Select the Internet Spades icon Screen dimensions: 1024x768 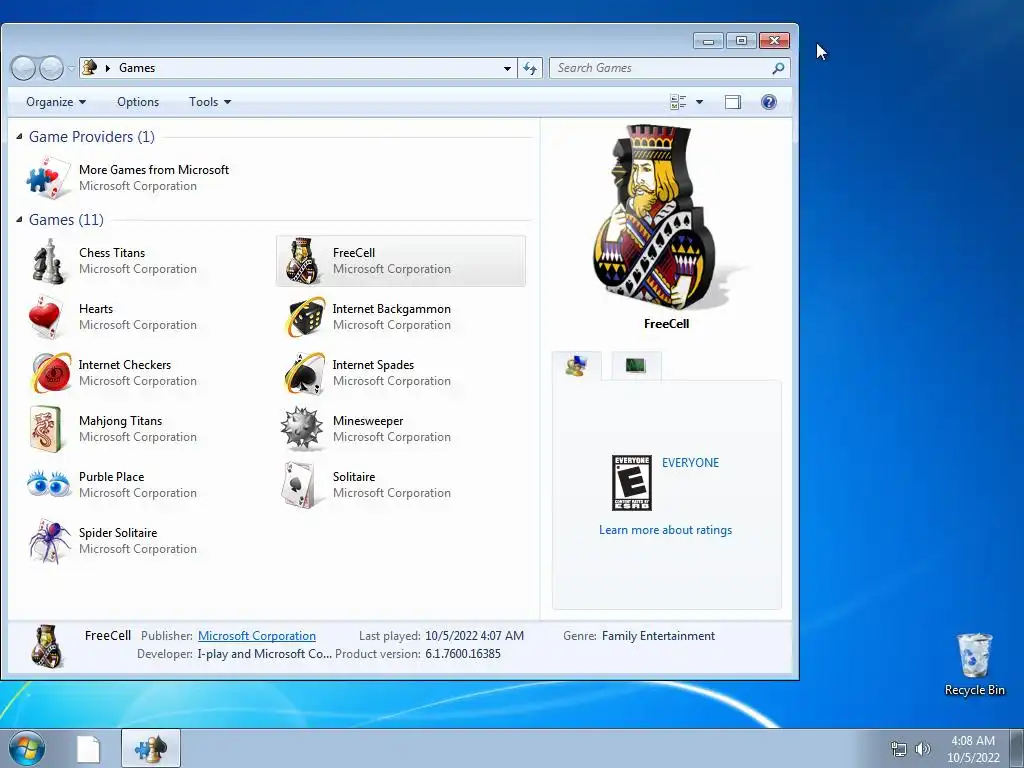[x=304, y=373]
